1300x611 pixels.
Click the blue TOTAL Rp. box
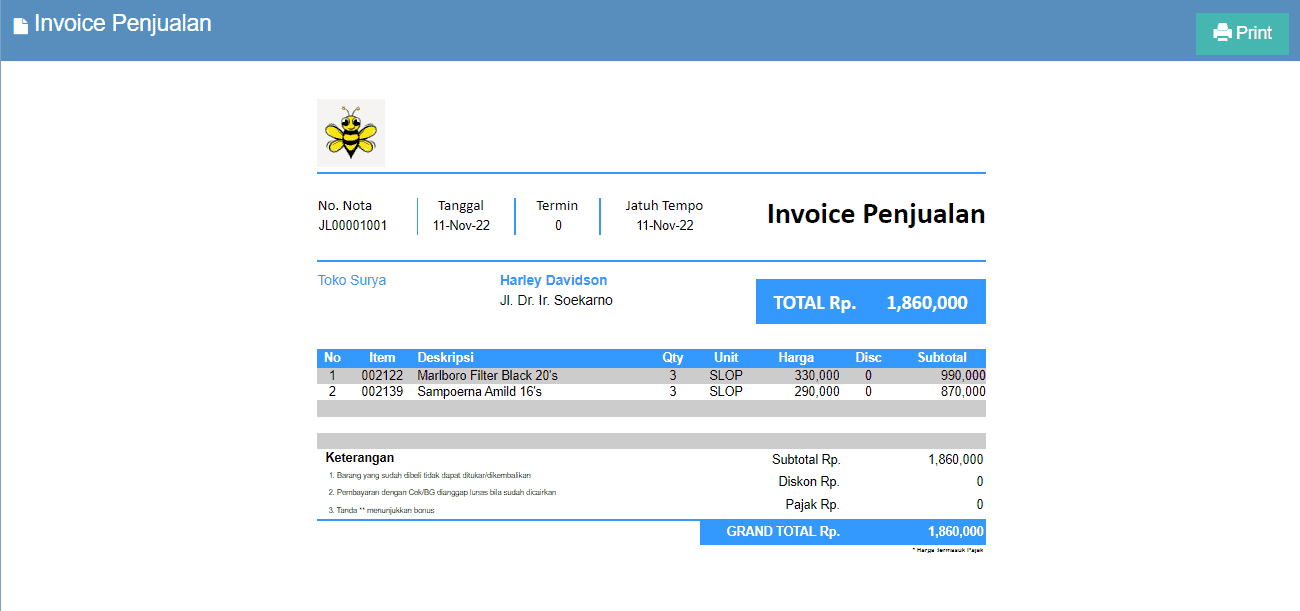tap(871, 302)
